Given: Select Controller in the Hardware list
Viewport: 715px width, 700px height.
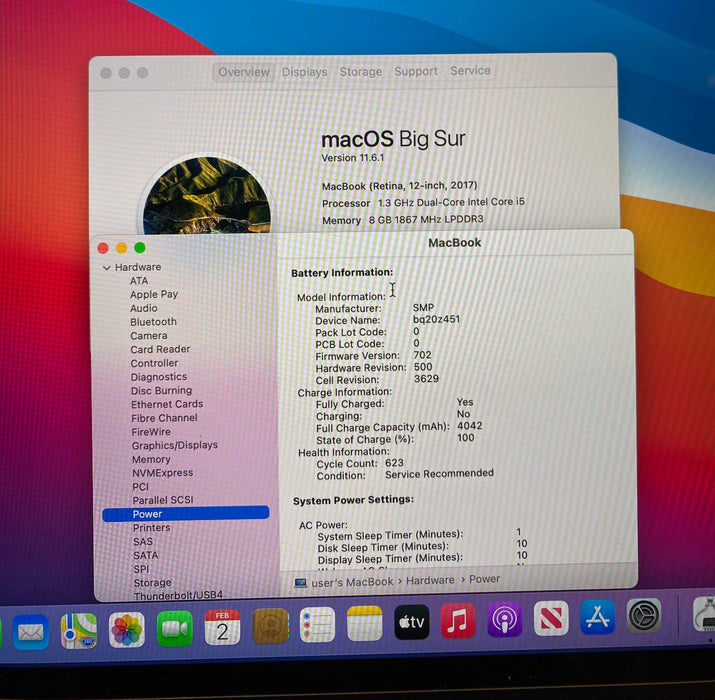Looking at the screenshot, I should (154, 363).
